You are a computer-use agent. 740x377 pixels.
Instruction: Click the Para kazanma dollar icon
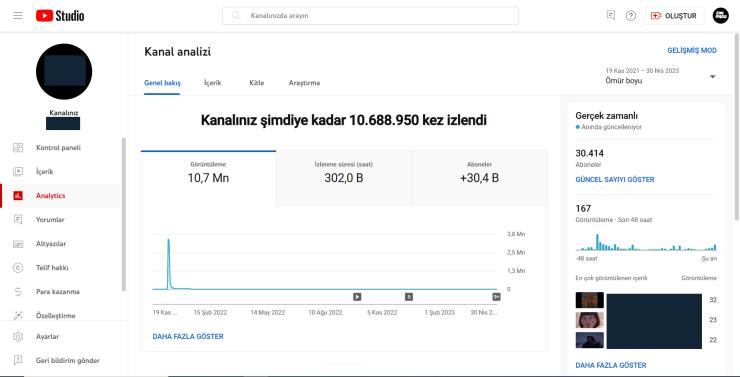click(x=18, y=292)
